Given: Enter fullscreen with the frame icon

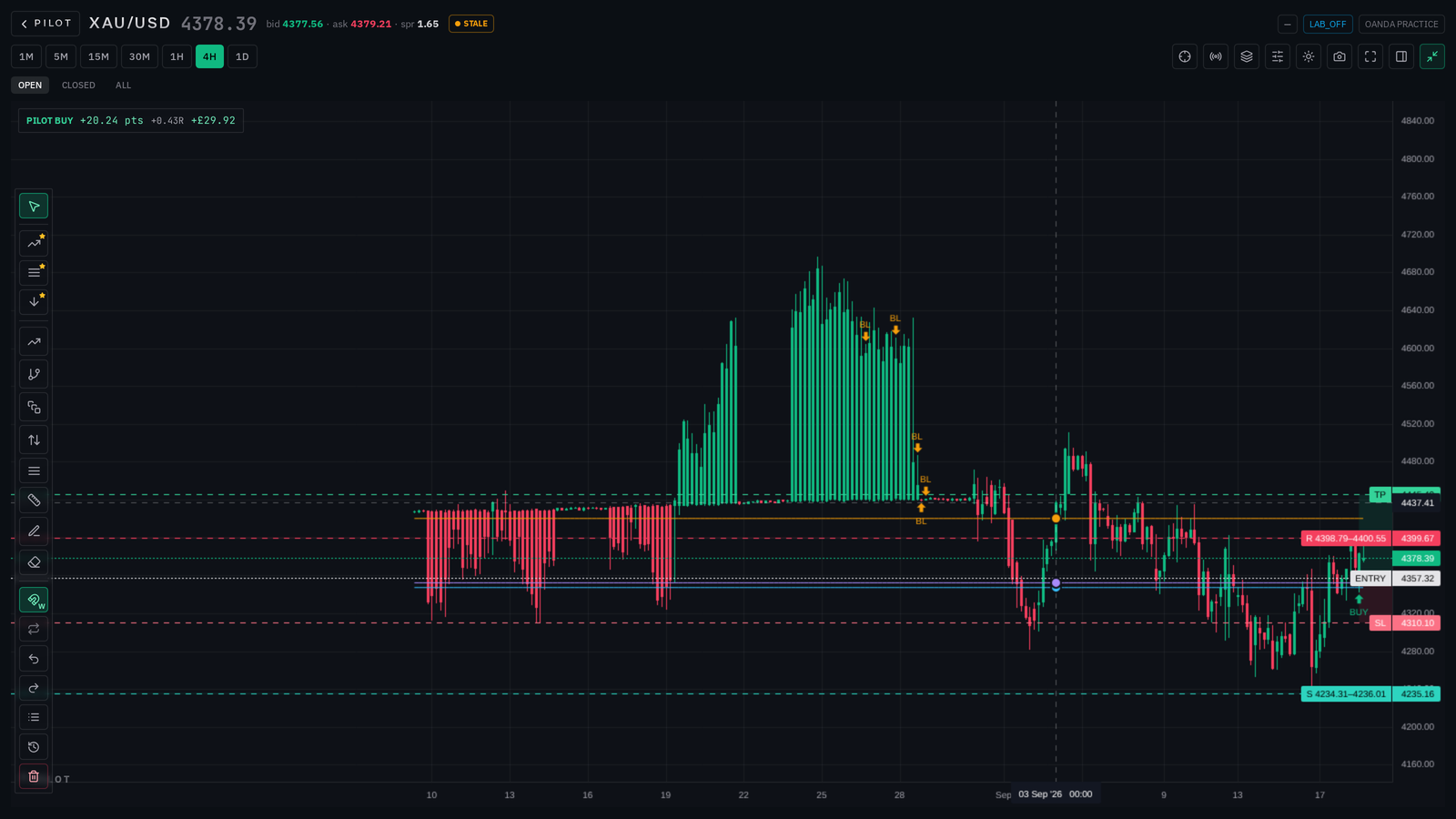Looking at the screenshot, I should pyautogui.click(x=1370, y=56).
